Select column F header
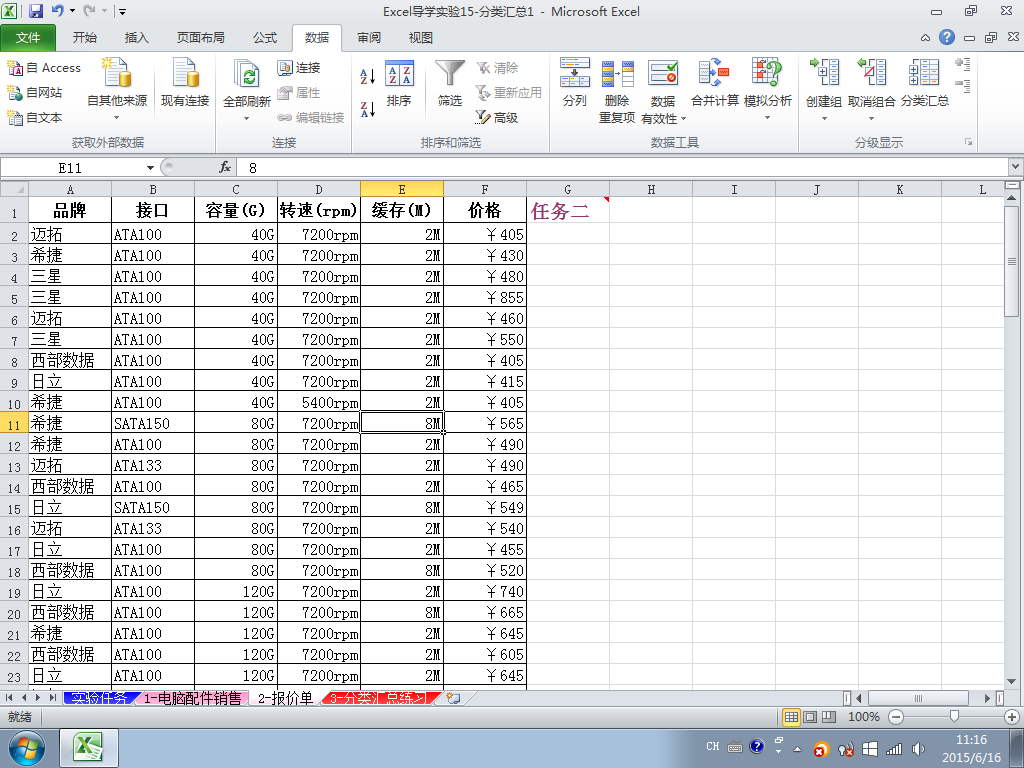The image size is (1024, 768). [485, 189]
